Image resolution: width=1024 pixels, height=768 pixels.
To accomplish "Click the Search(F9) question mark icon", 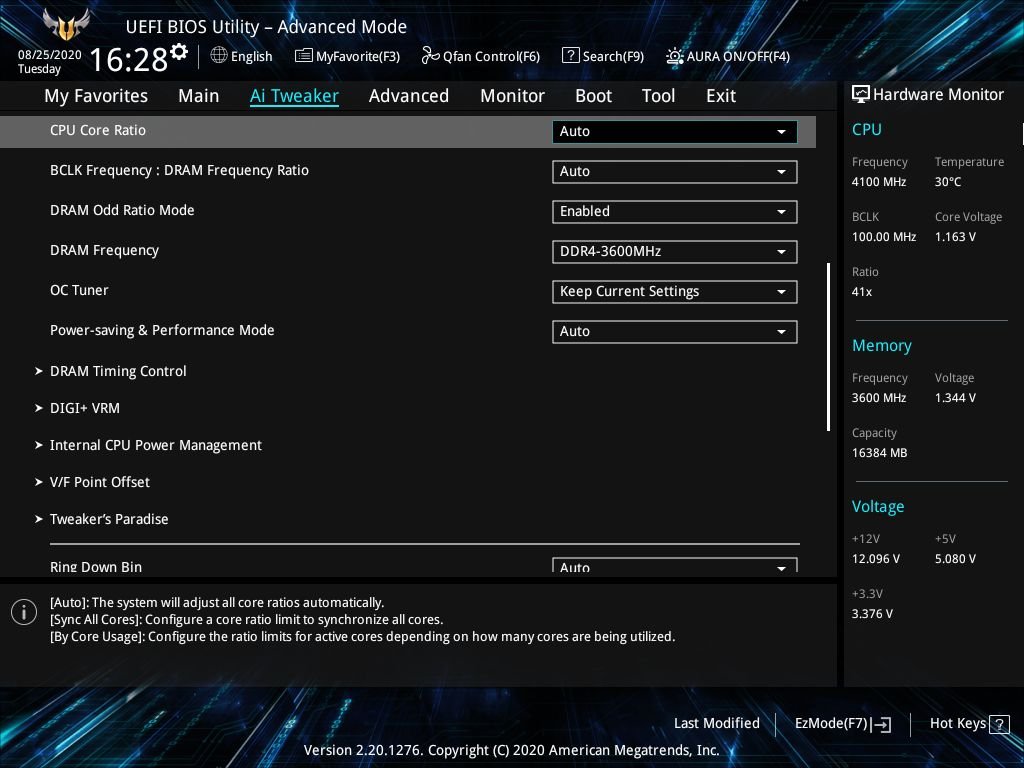I will [571, 56].
